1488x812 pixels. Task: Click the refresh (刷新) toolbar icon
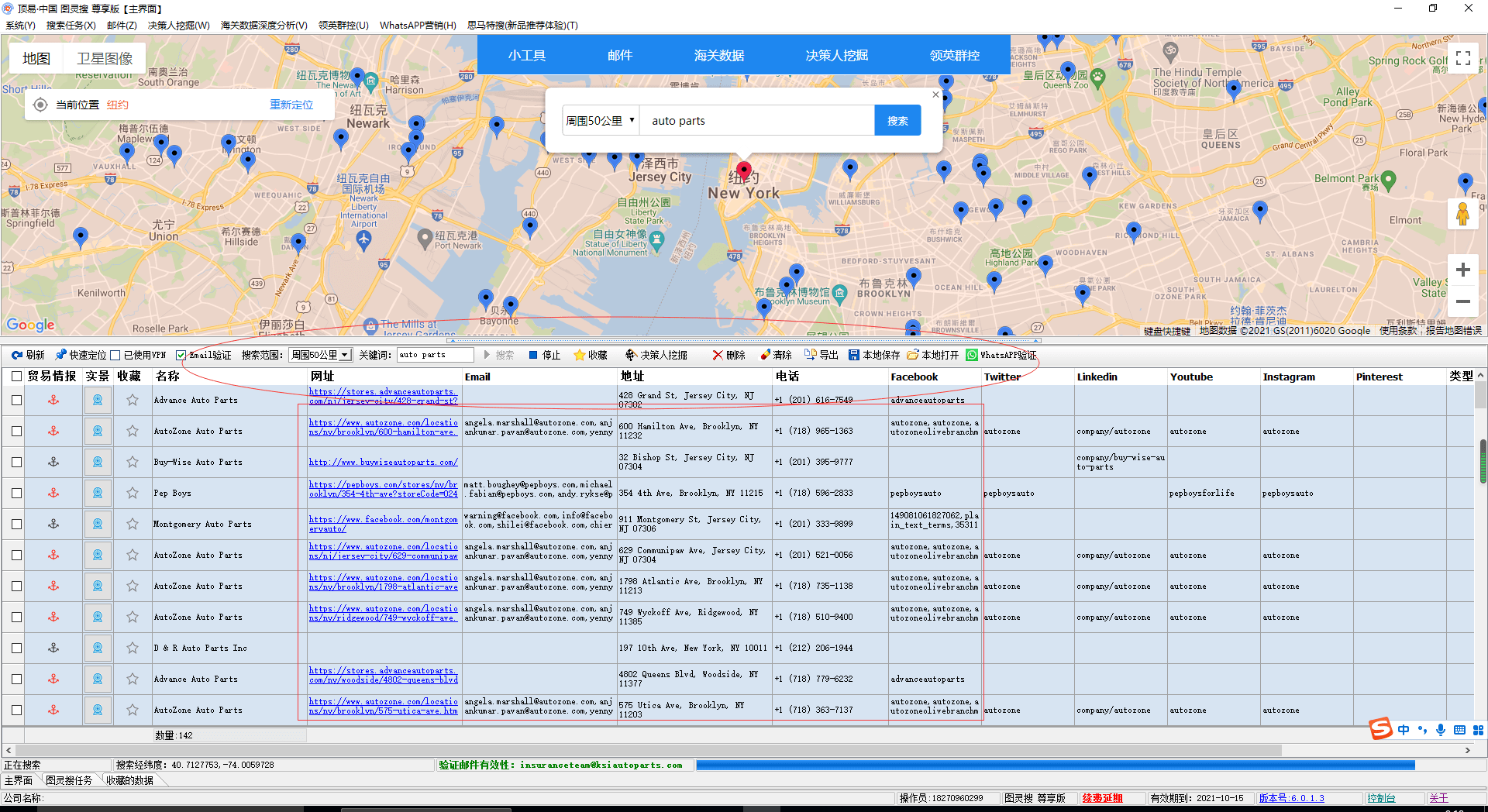(x=16, y=355)
